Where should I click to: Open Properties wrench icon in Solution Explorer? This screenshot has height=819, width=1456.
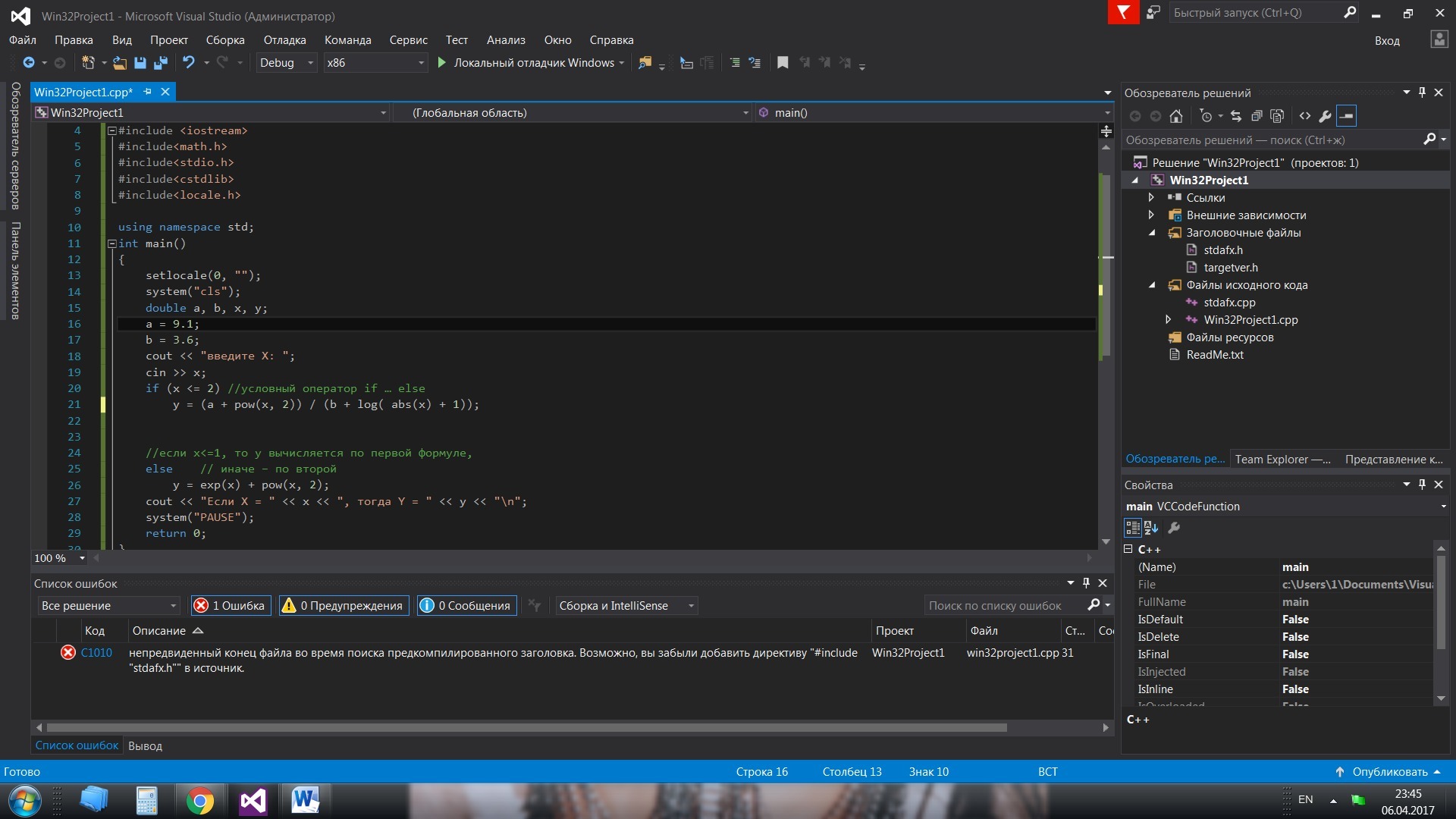(x=1325, y=116)
